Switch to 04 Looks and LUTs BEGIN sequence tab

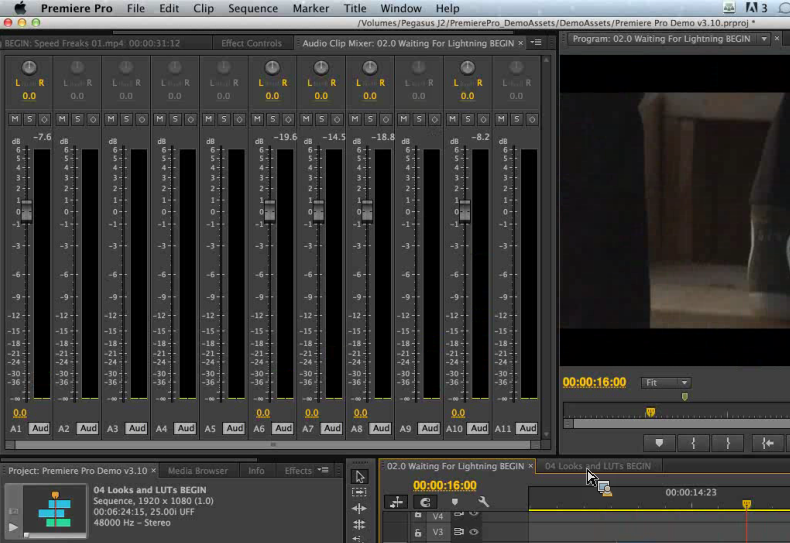pos(598,466)
